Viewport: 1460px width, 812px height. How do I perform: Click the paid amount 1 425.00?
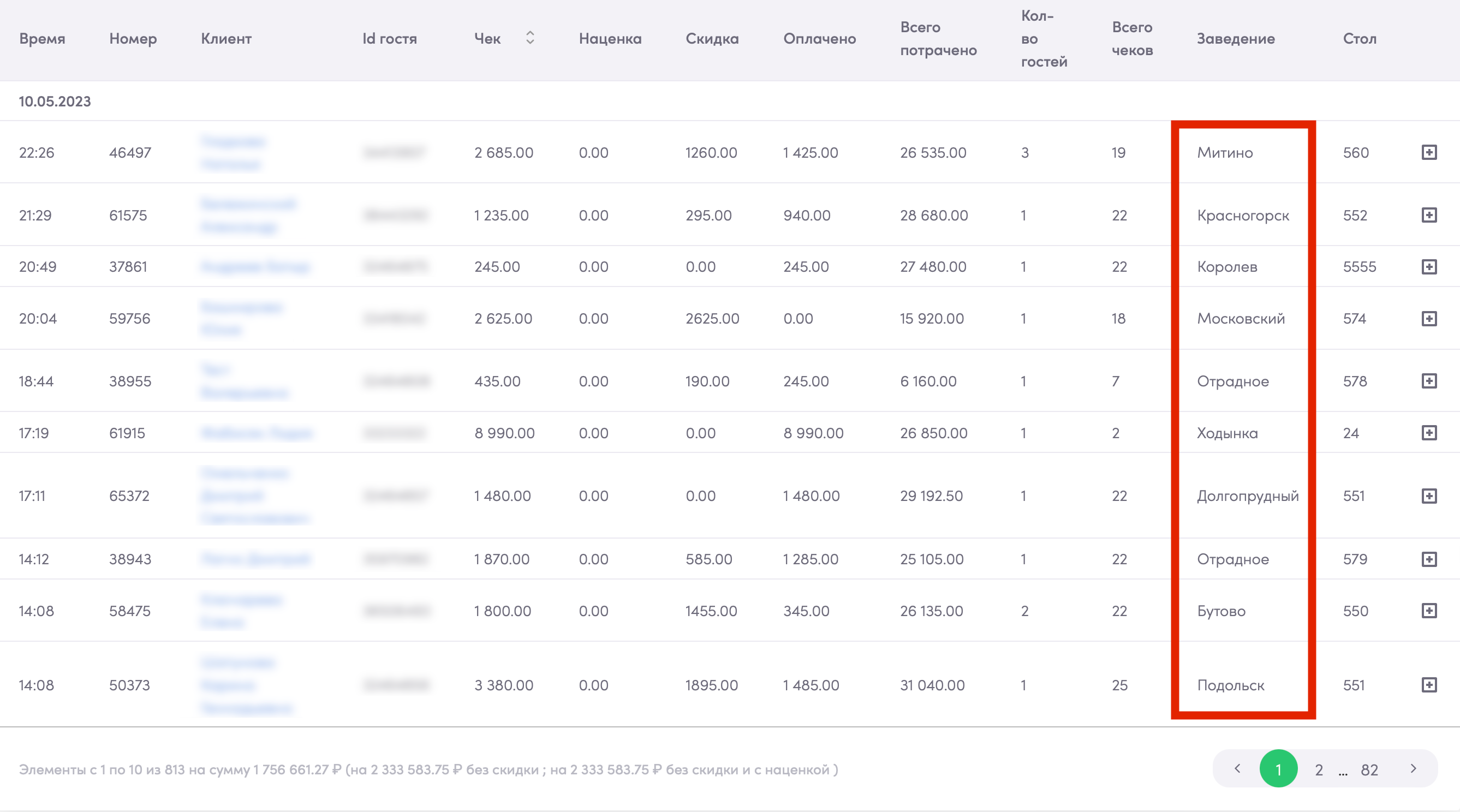coord(811,152)
